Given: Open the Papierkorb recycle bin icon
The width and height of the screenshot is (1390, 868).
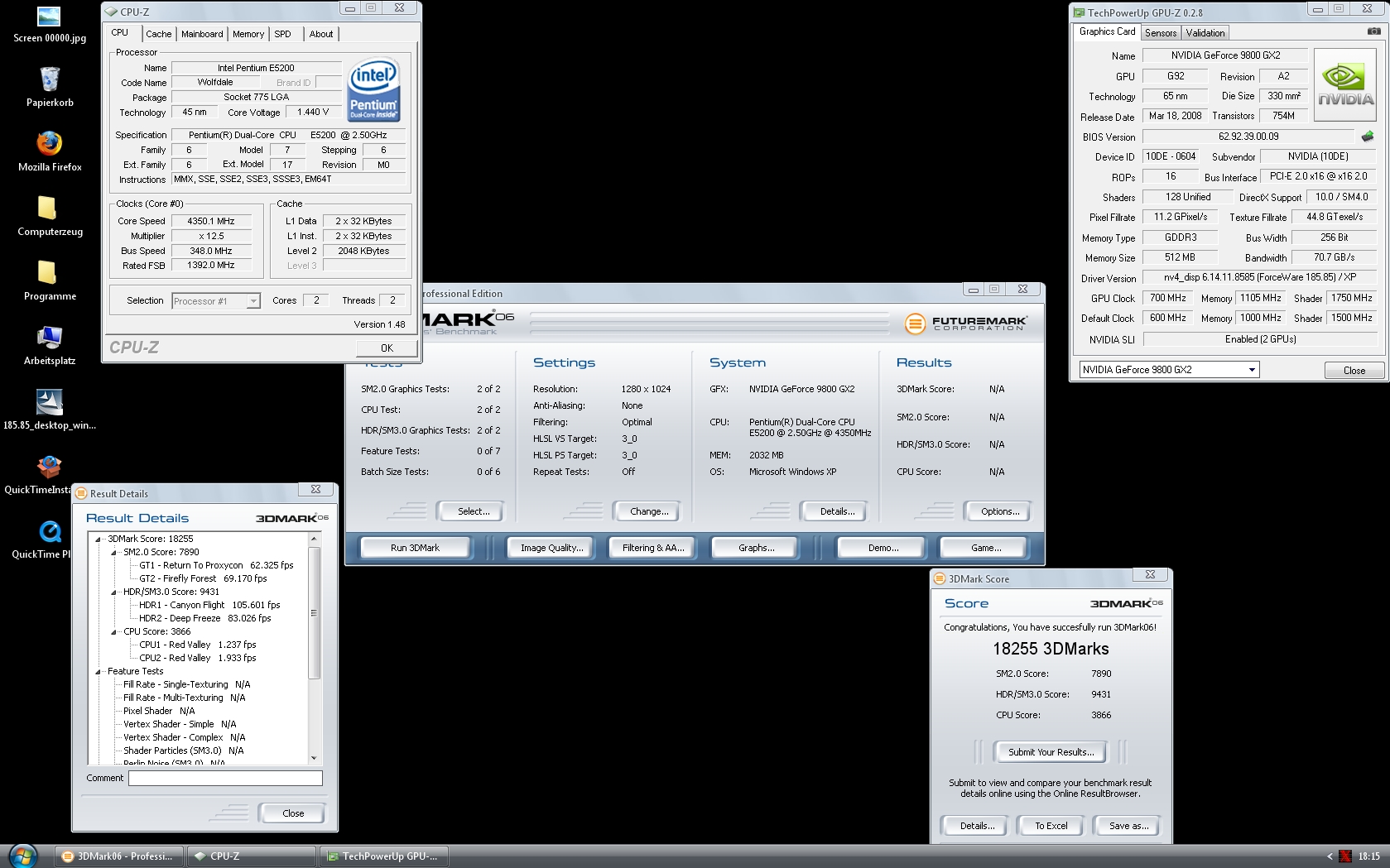Looking at the screenshot, I should click(50, 80).
